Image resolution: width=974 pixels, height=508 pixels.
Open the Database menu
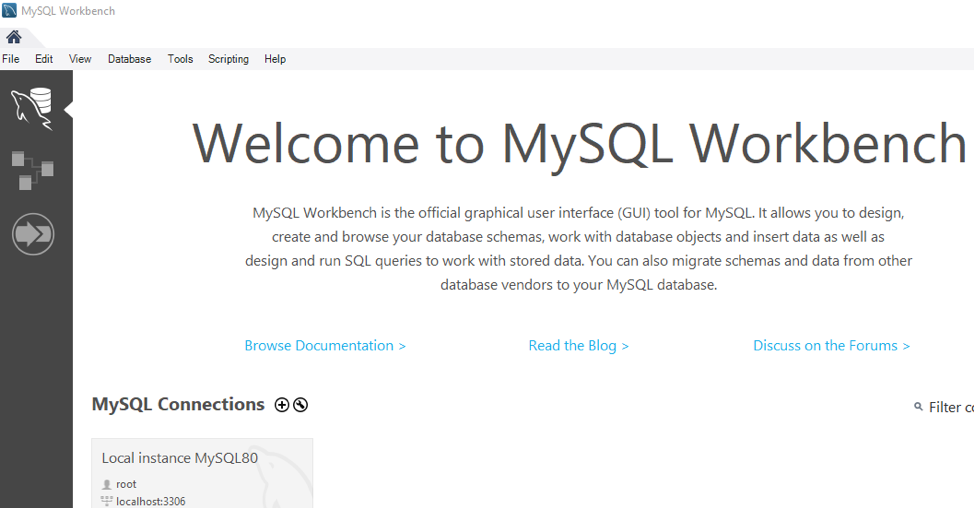pyautogui.click(x=129, y=59)
